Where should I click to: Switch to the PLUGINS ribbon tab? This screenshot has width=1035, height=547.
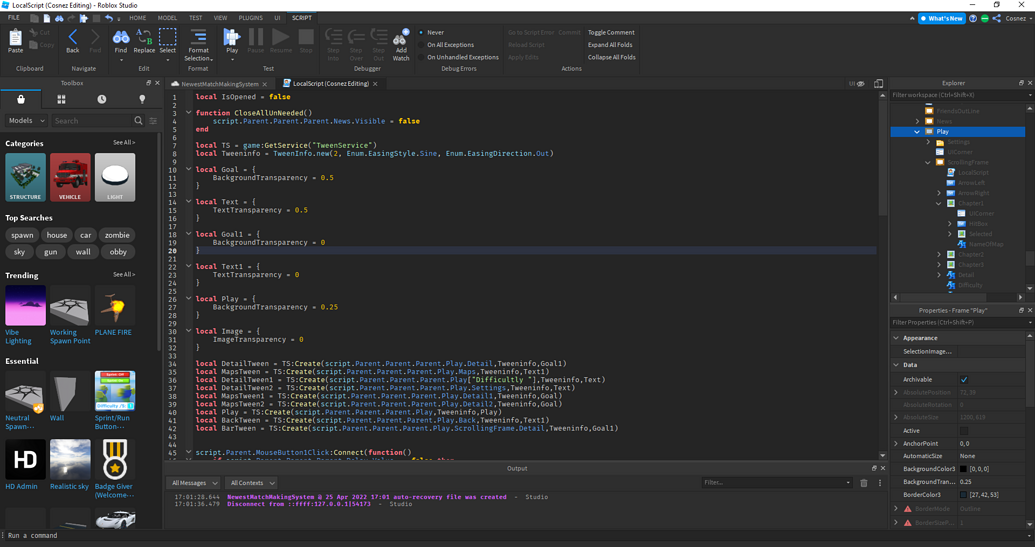[251, 18]
